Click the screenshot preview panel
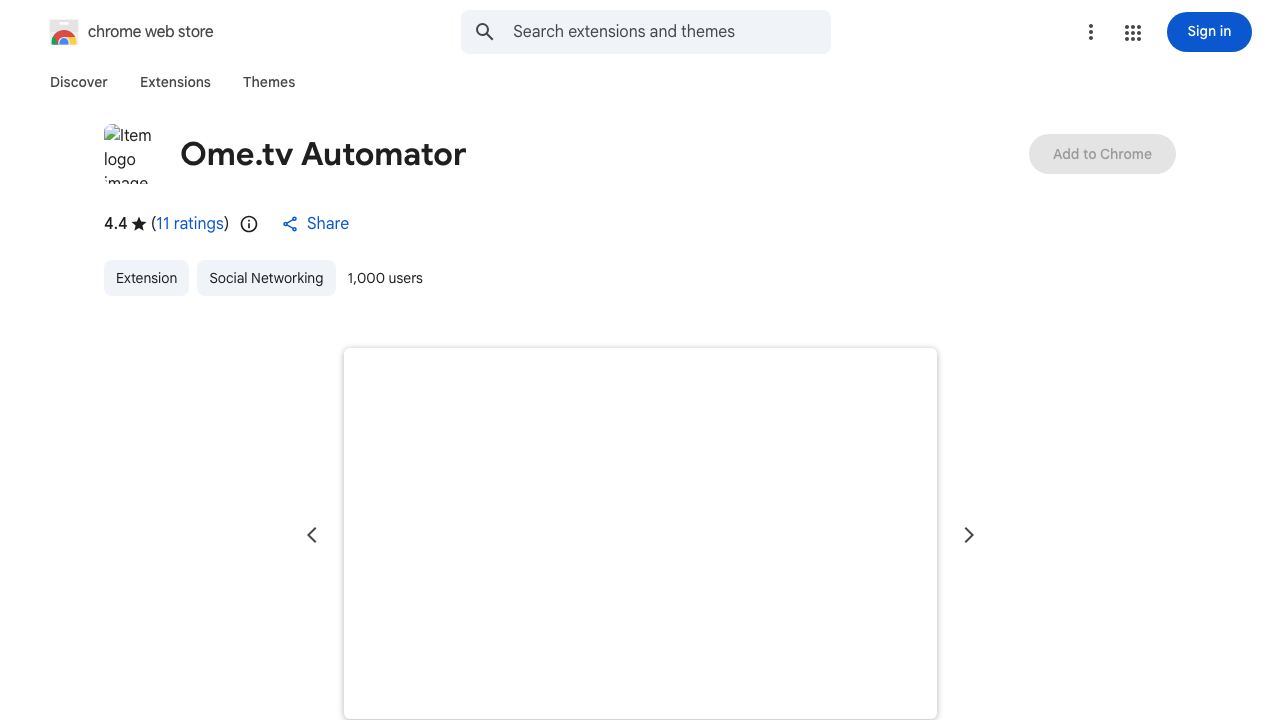 pos(640,533)
